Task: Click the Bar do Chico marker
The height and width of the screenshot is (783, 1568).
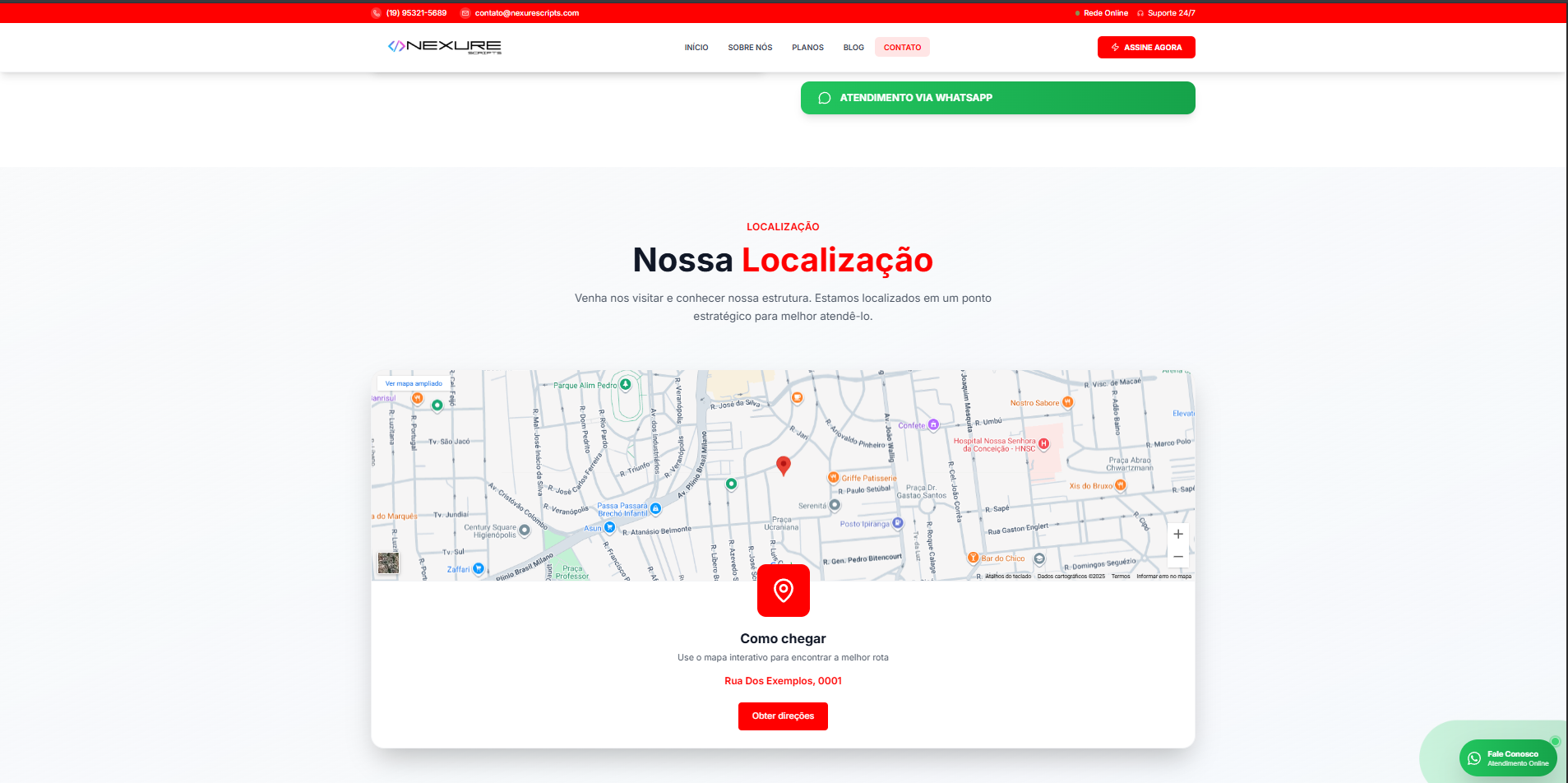Action: [x=974, y=558]
